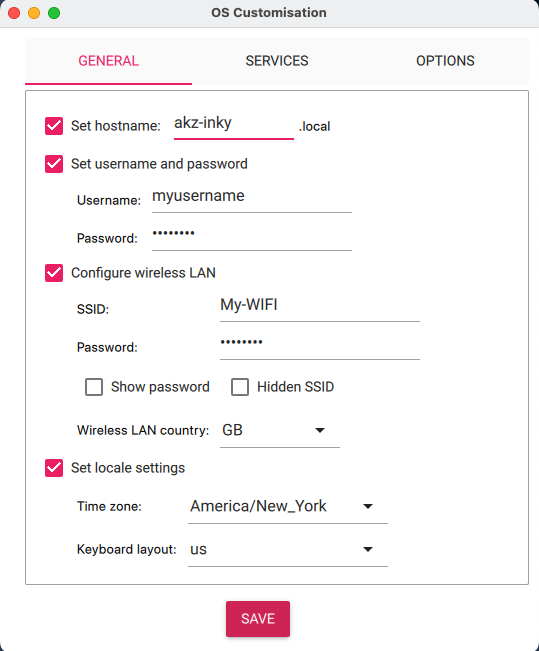Focus the wireless LAN Password field

pyautogui.click(x=320, y=345)
